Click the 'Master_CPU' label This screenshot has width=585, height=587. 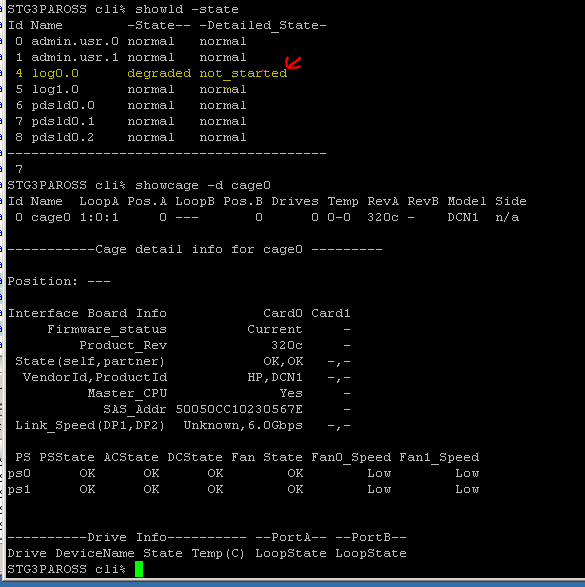click(127, 393)
